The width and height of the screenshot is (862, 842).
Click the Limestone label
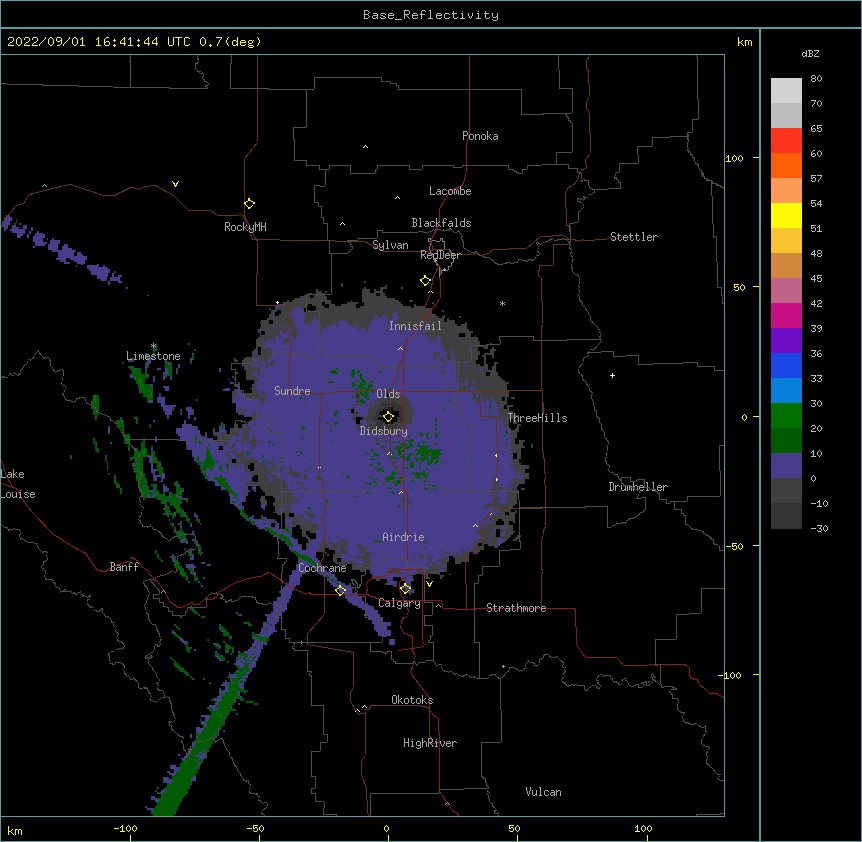click(153, 356)
